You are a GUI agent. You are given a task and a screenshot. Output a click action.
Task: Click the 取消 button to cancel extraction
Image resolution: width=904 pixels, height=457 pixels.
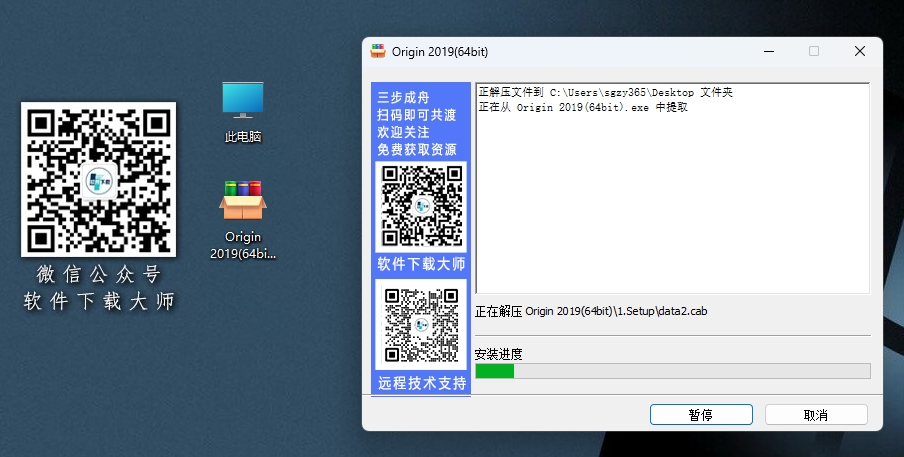point(816,415)
